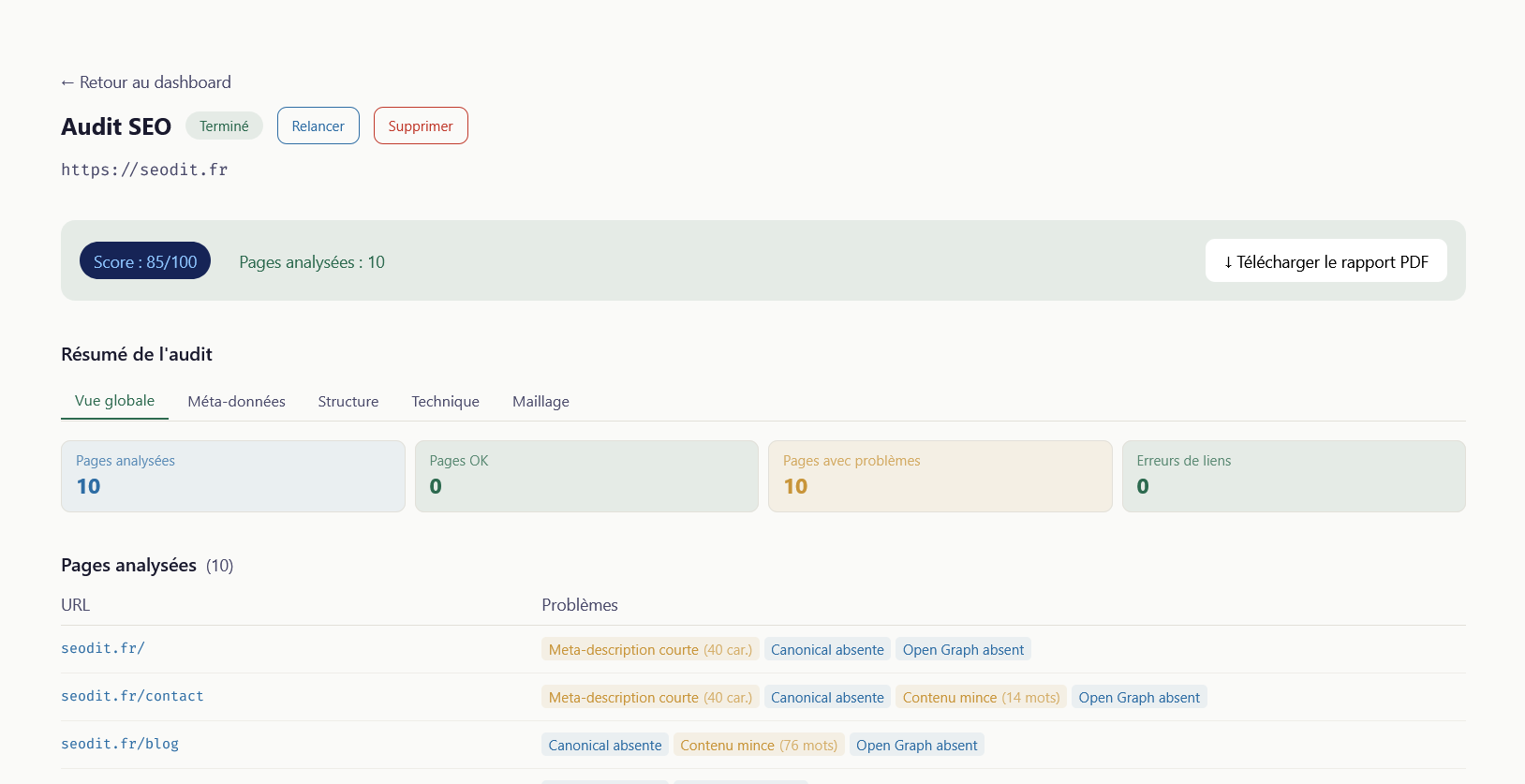The height and width of the screenshot is (784, 1525).
Task: Click the Erreurs de liens card
Action: coord(1293,476)
